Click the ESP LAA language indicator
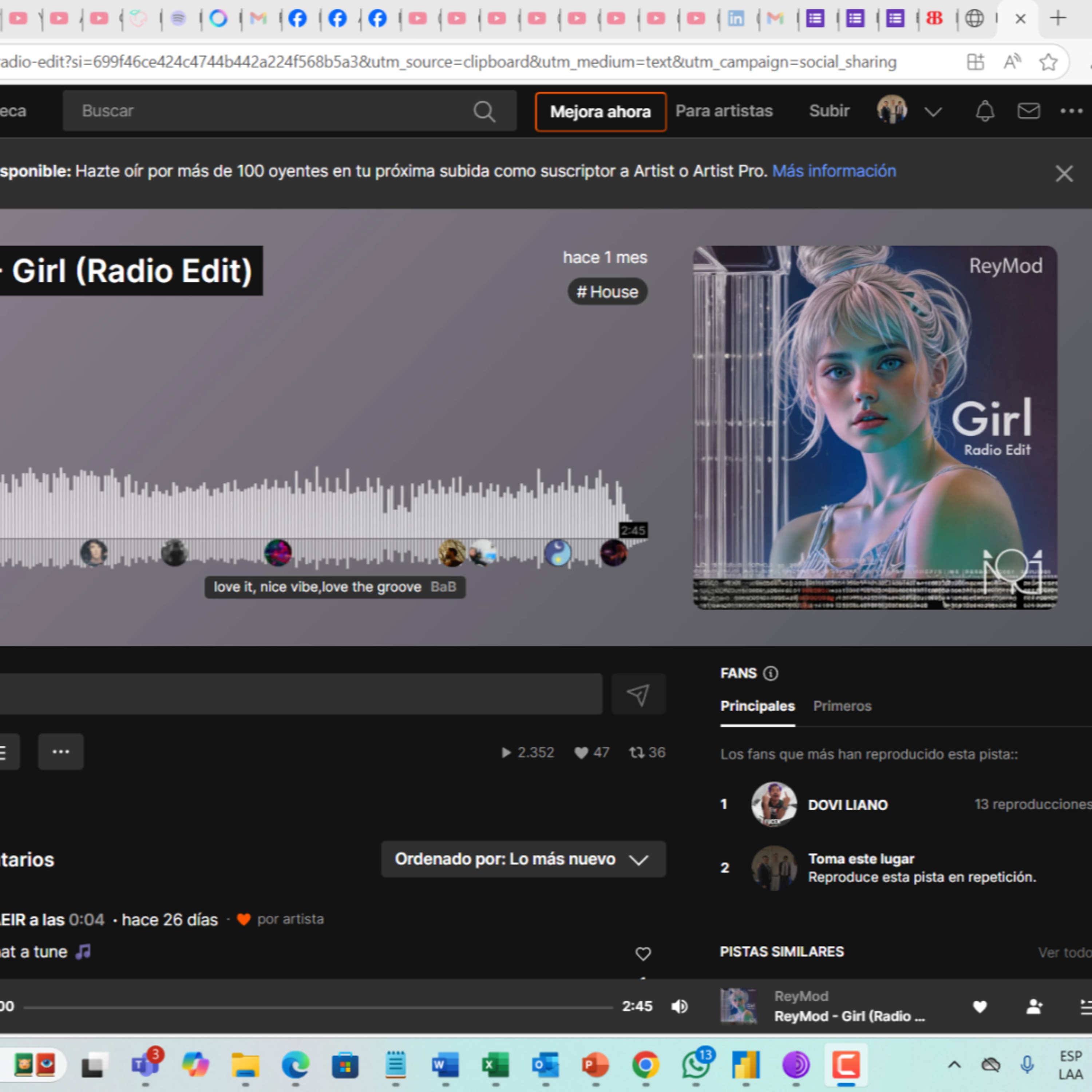This screenshot has width=1092, height=1092. (x=1071, y=1065)
